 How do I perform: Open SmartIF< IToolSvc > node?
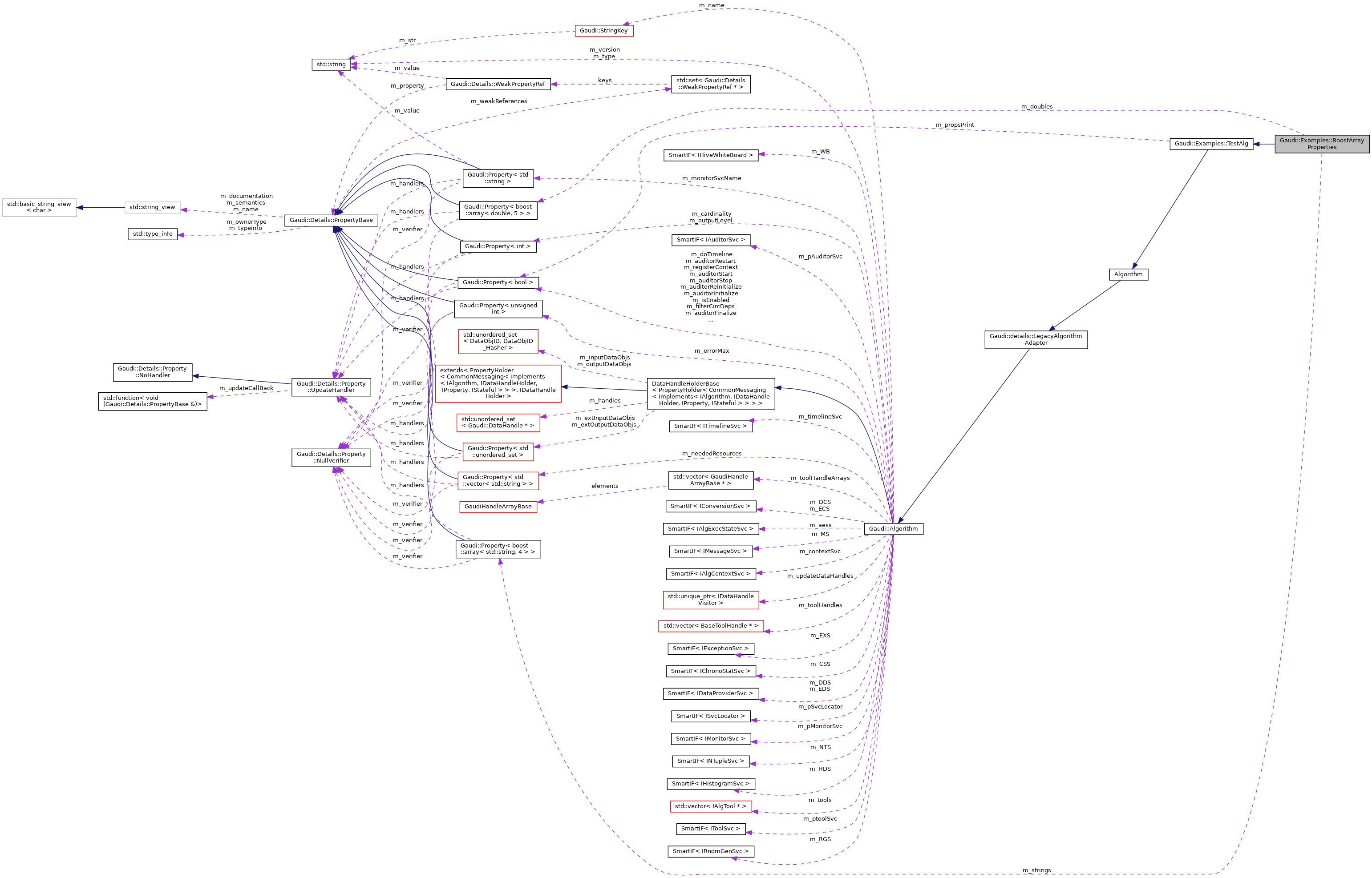click(711, 829)
